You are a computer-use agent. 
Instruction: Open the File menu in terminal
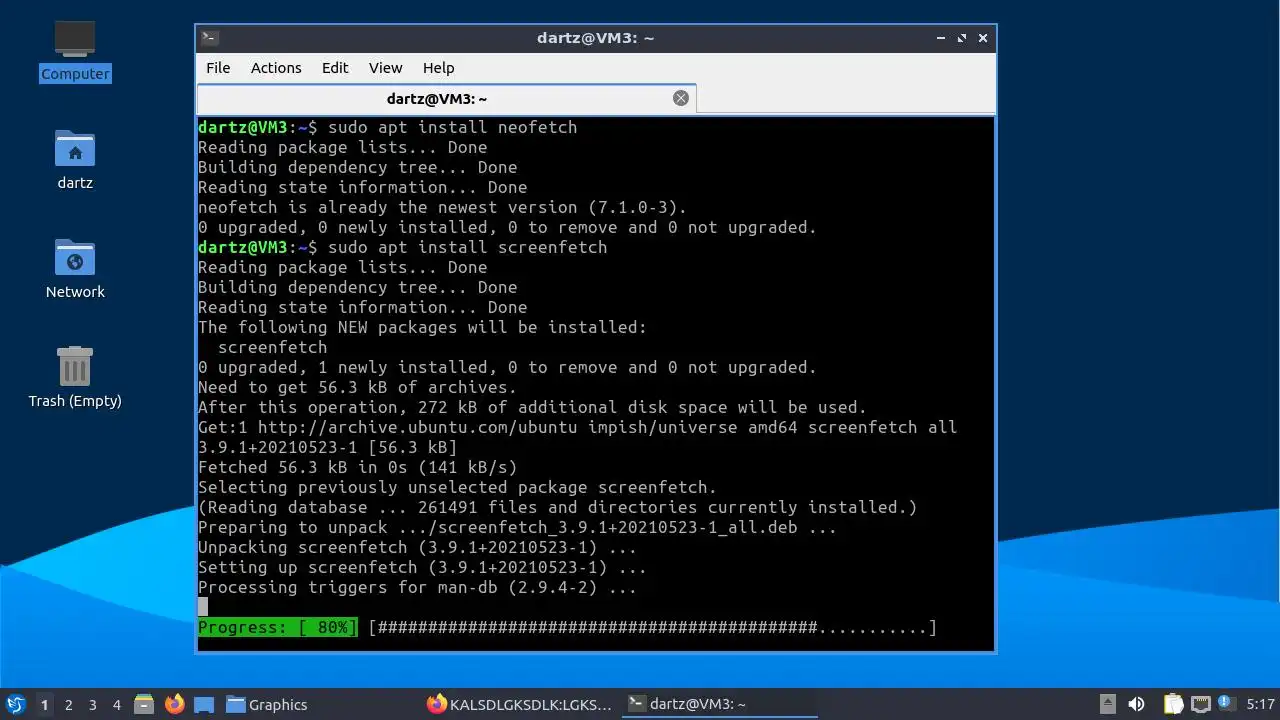click(218, 68)
